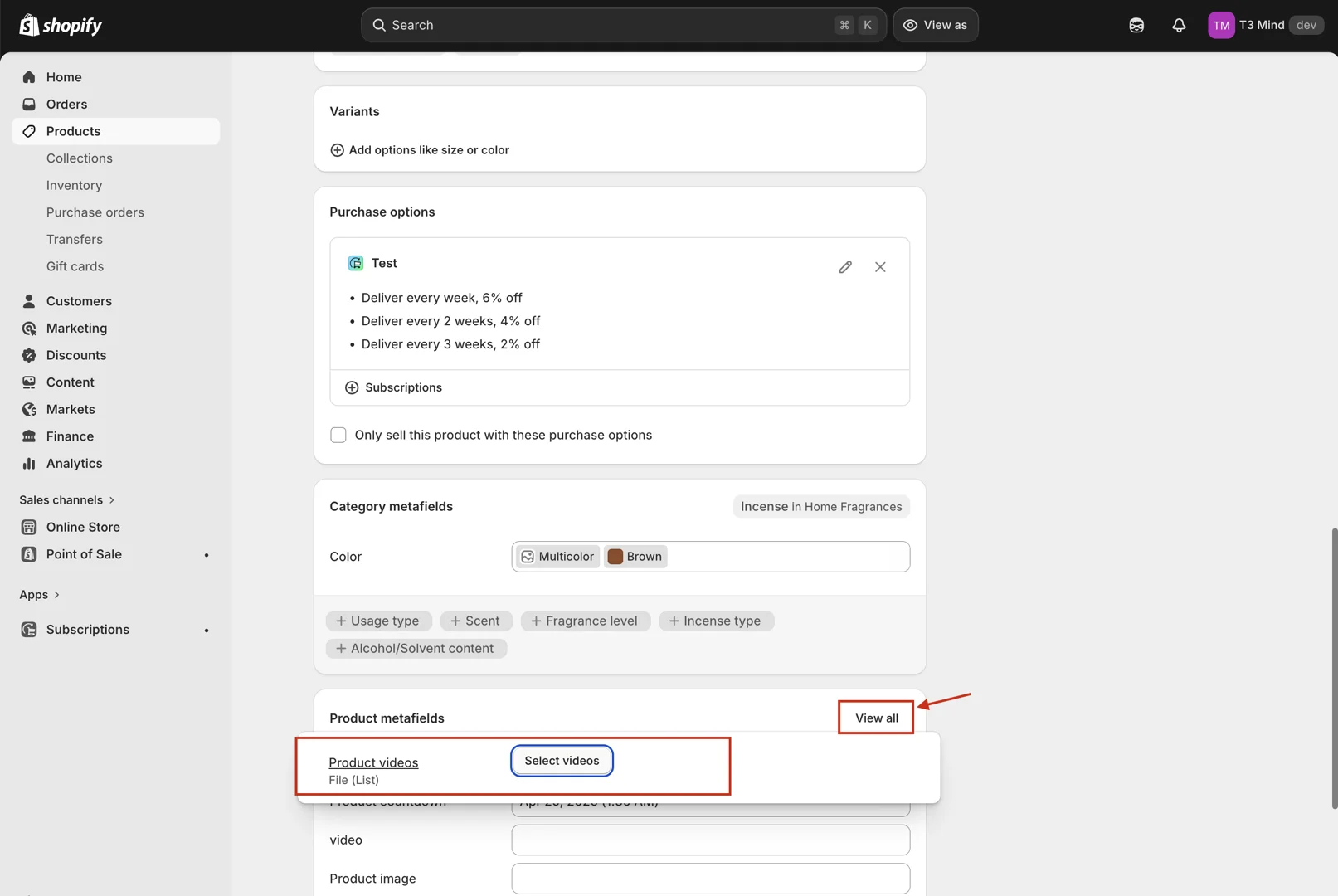This screenshot has width=1338, height=896.
Task: Expand Apps section chevron
Action: click(x=56, y=595)
